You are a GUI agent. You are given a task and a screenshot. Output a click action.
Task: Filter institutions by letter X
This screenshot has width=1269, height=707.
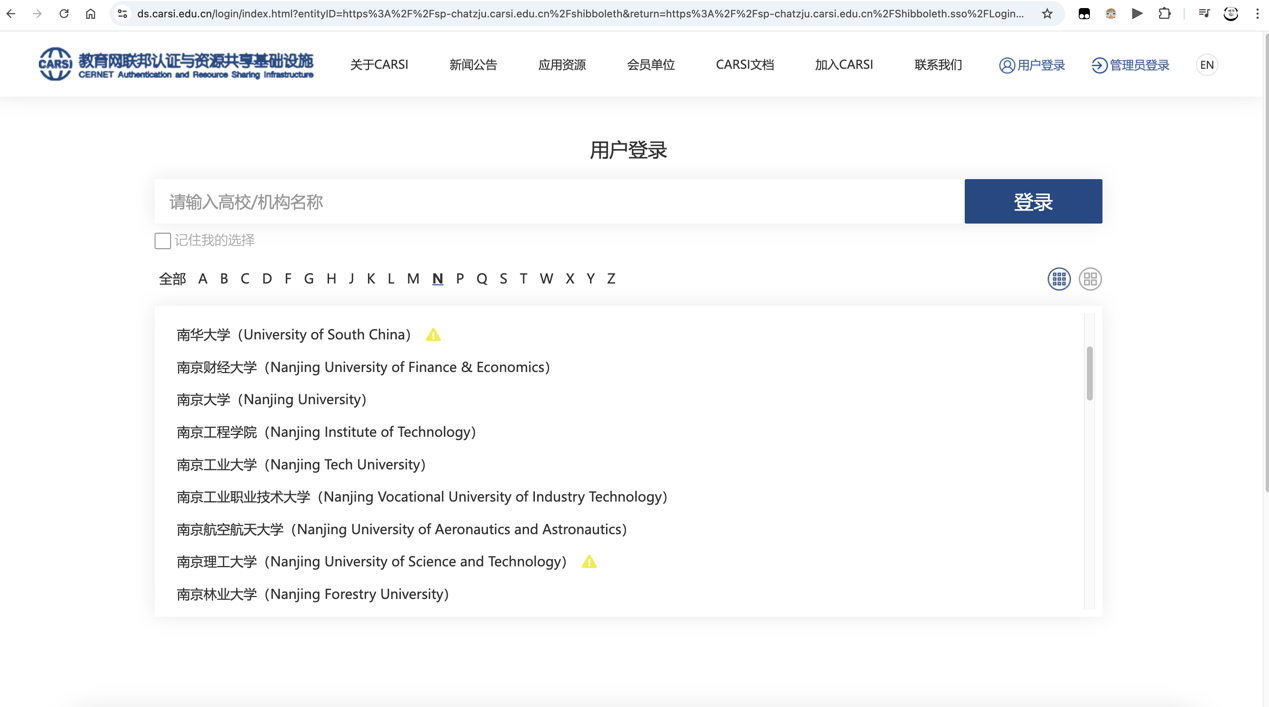pos(570,279)
